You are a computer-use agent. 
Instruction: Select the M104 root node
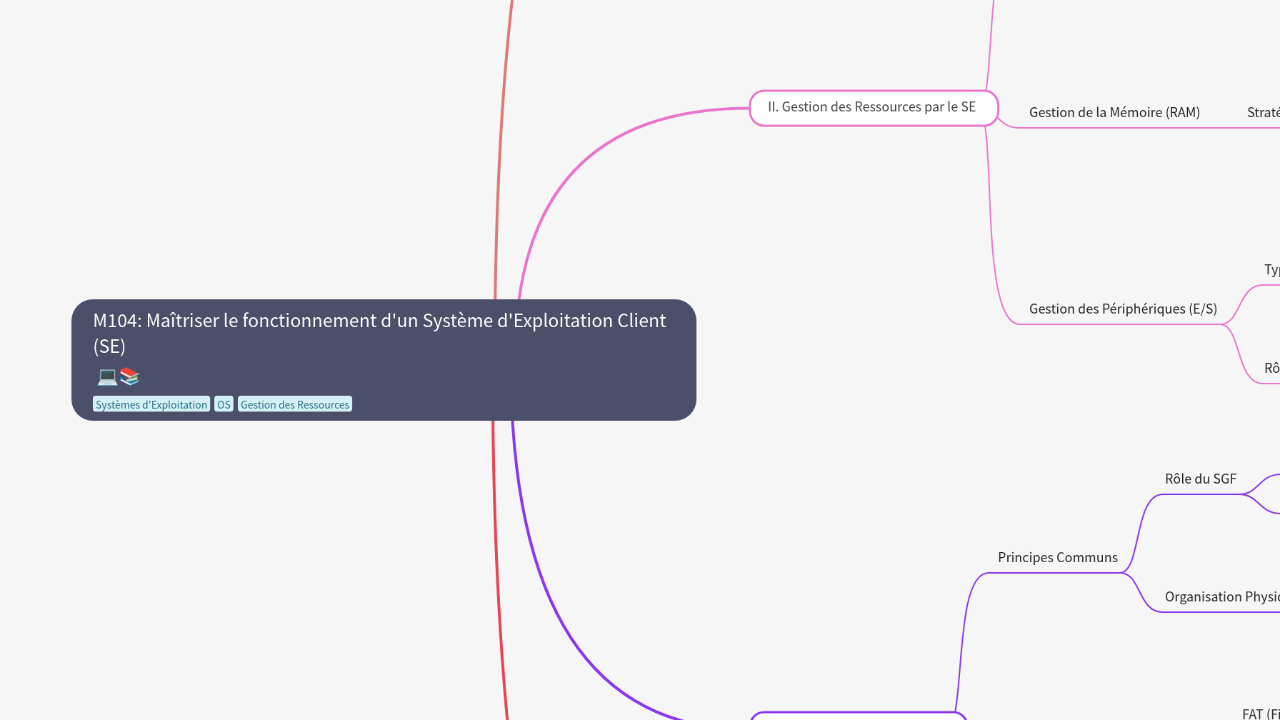384,333
